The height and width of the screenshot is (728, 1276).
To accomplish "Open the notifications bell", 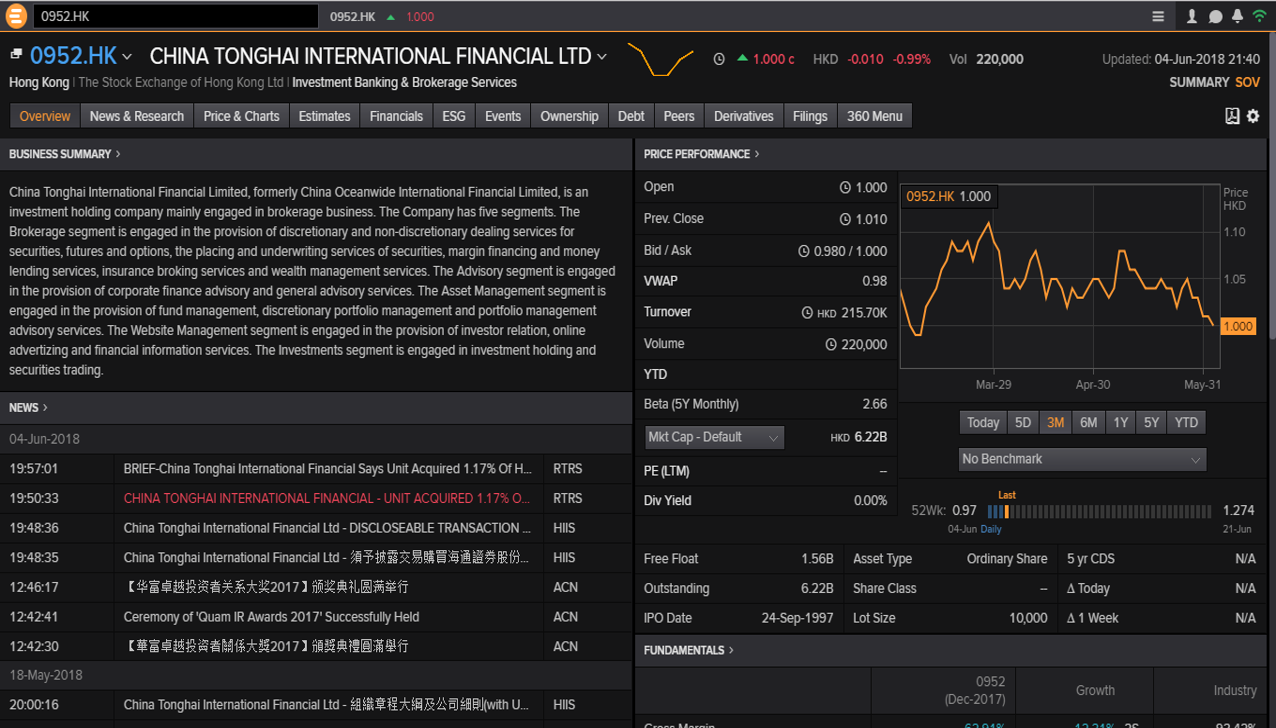I will coord(1237,17).
